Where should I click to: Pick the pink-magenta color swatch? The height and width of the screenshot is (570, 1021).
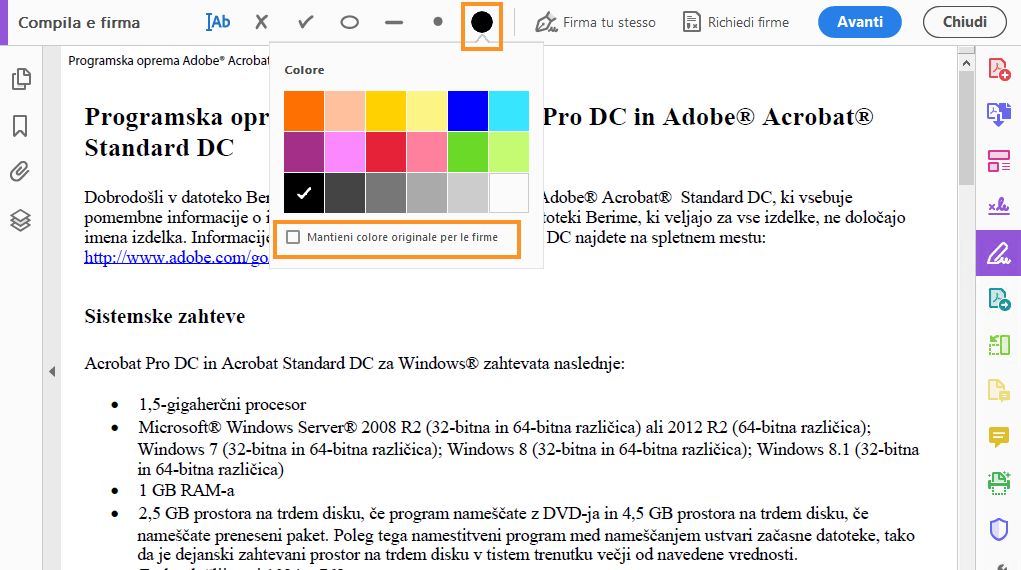[x=345, y=152]
